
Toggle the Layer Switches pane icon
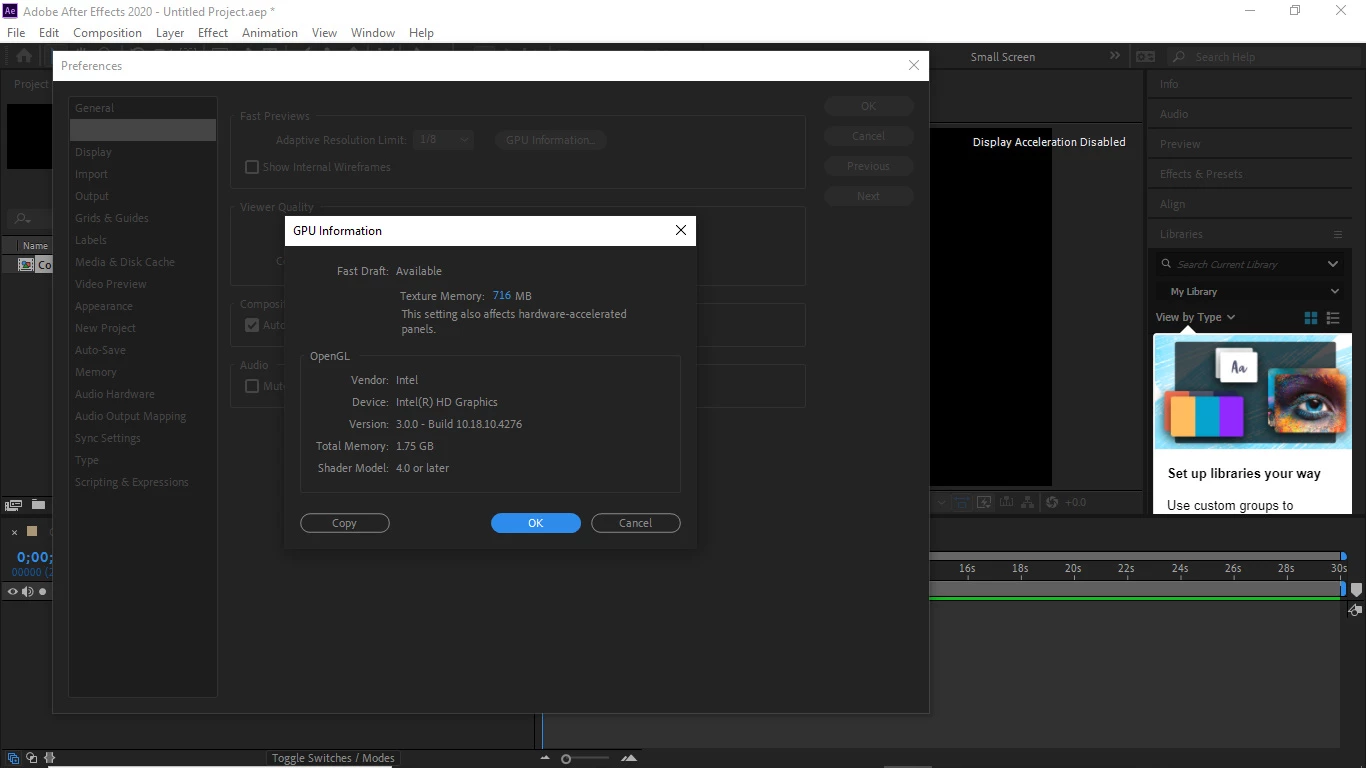coord(14,758)
